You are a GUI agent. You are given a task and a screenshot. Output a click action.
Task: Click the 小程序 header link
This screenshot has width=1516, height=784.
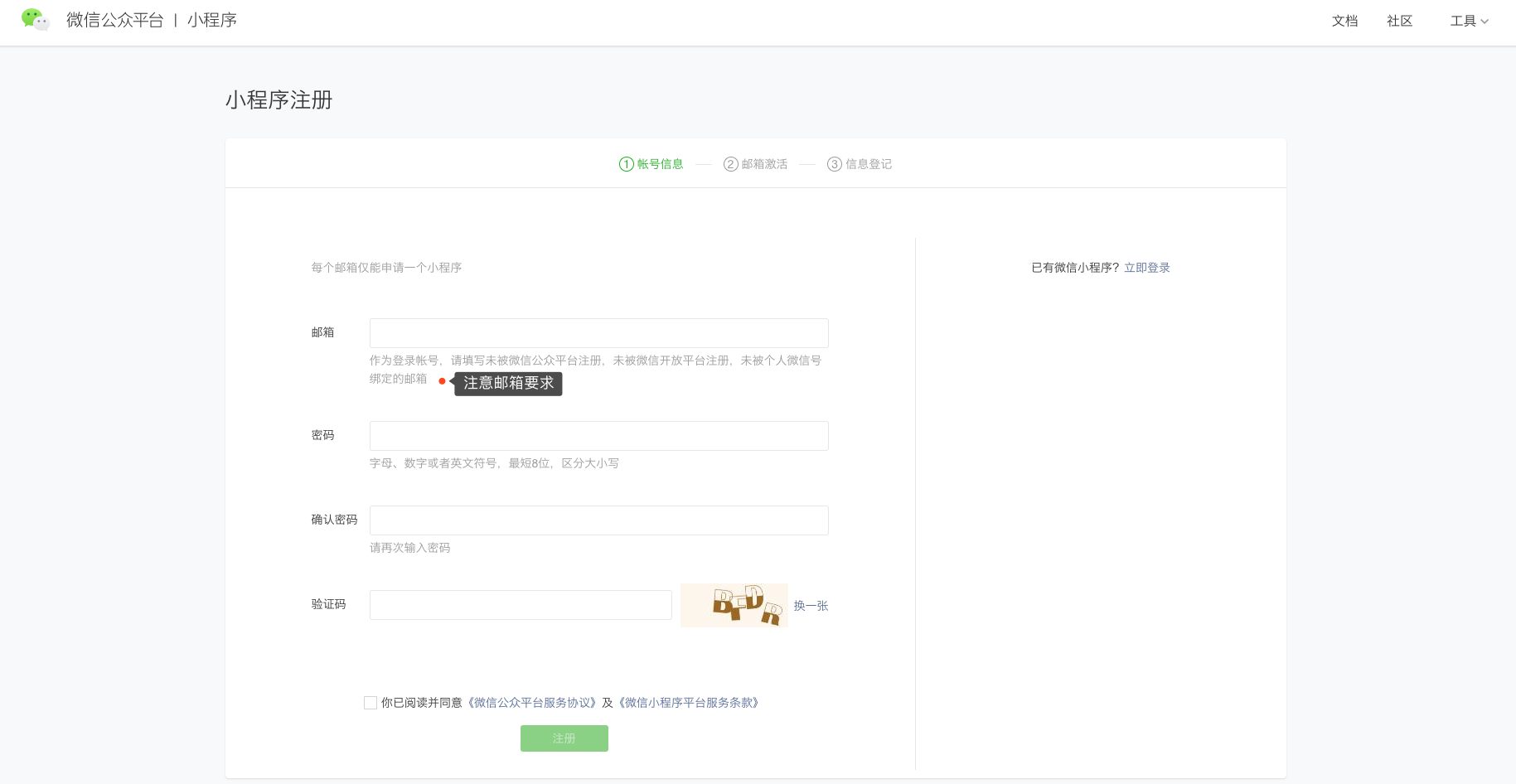tap(212, 20)
